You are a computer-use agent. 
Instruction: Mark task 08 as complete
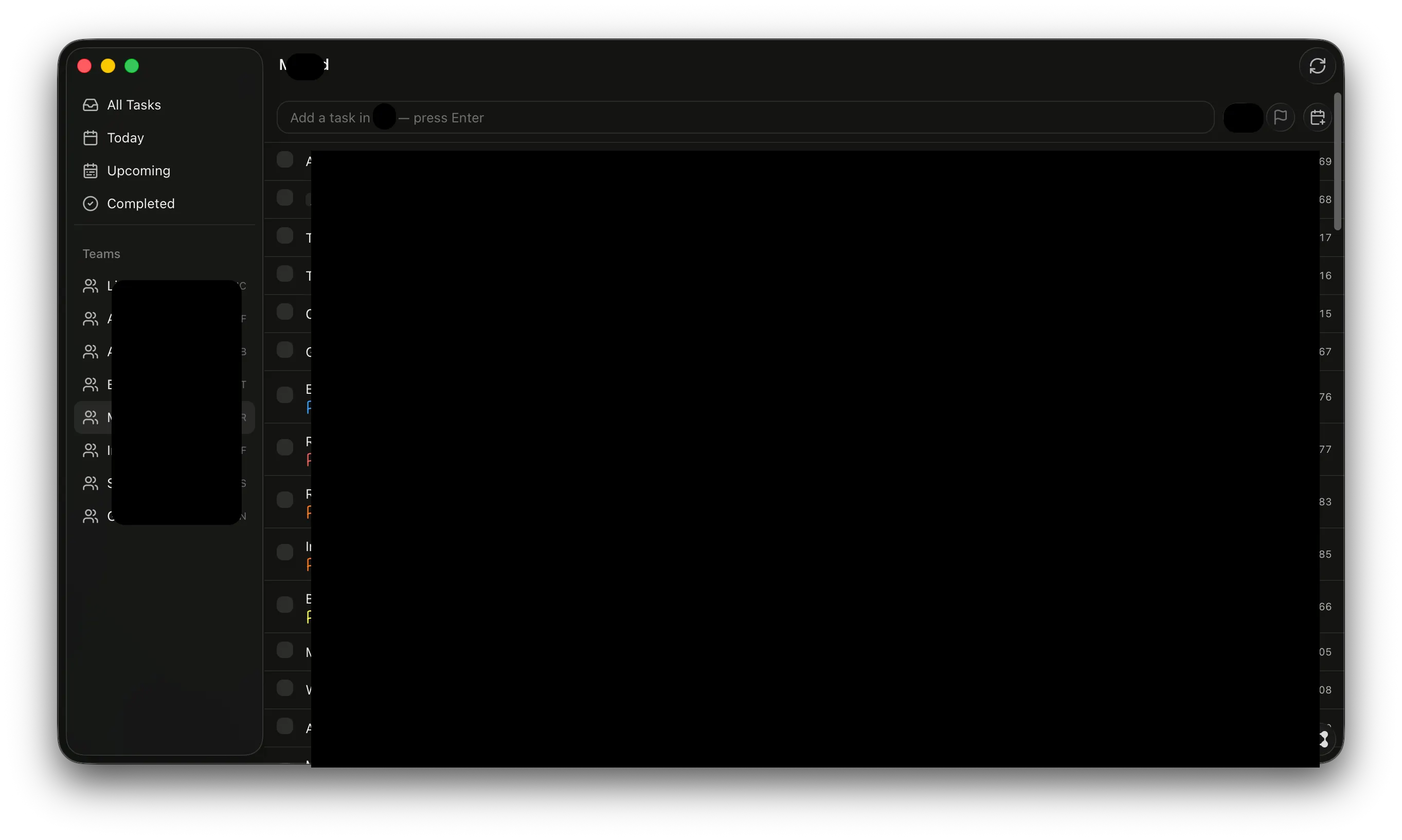(285, 688)
